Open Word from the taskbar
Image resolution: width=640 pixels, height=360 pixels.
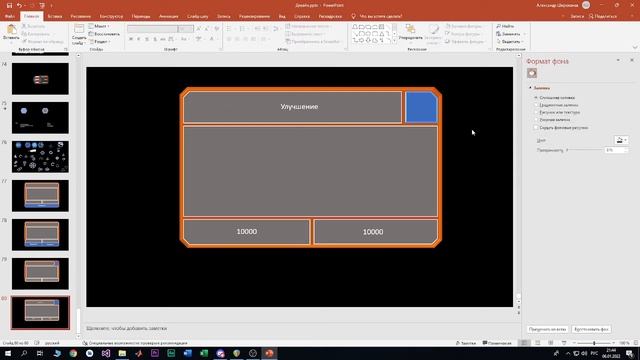pos(187,353)
